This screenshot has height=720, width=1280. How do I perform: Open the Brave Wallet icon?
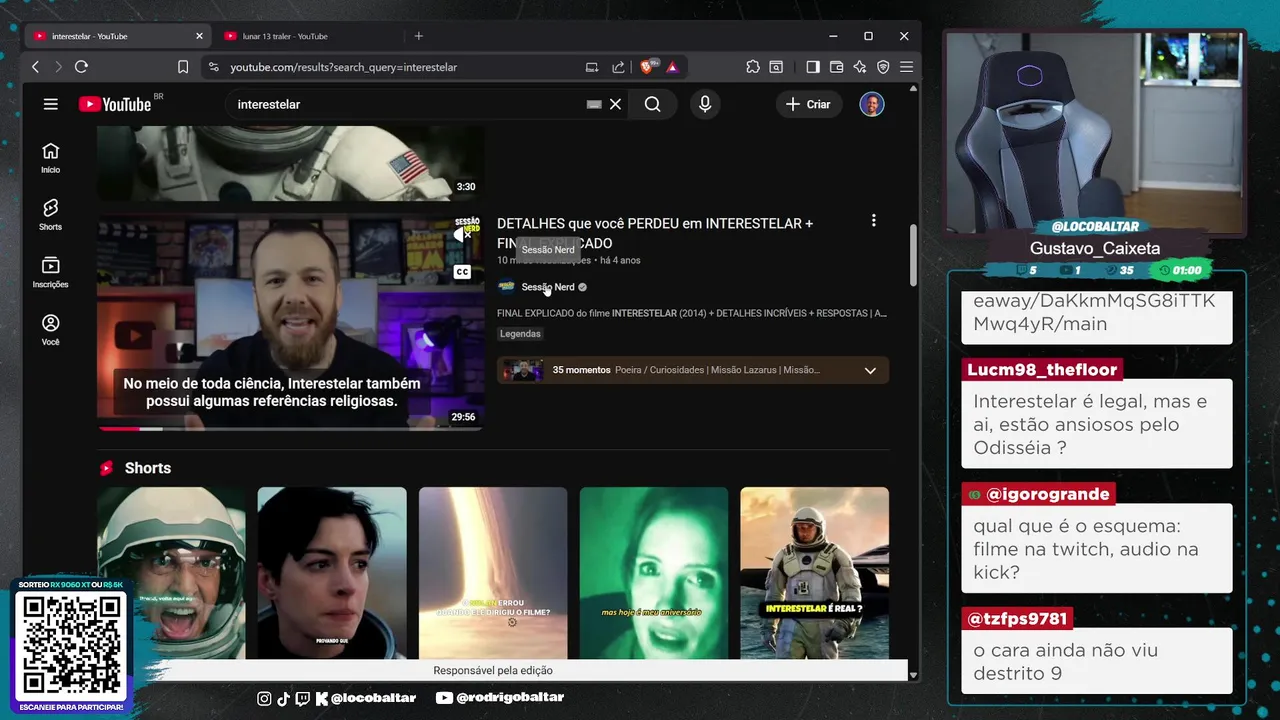837,67
